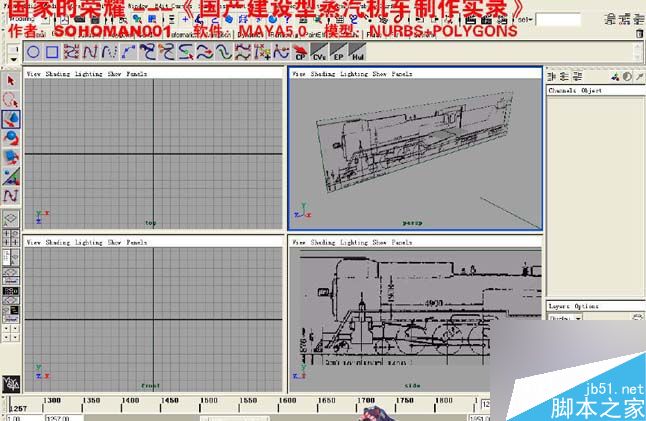The width and height of the screenshot is (646, 421).
Task: Open the Layers menu in the layer editor
Action: (559, 306)
